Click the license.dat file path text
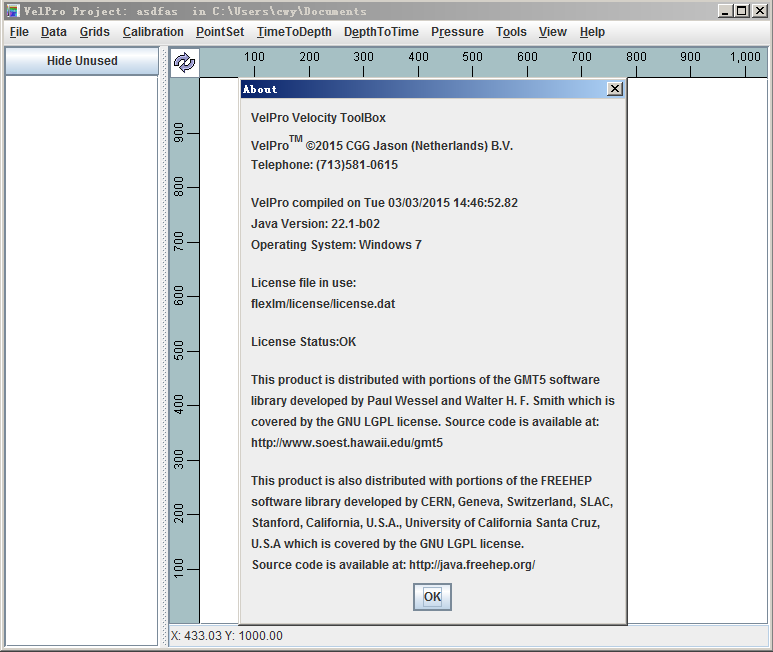The image size is (773, 652). [x=323, y=304]
